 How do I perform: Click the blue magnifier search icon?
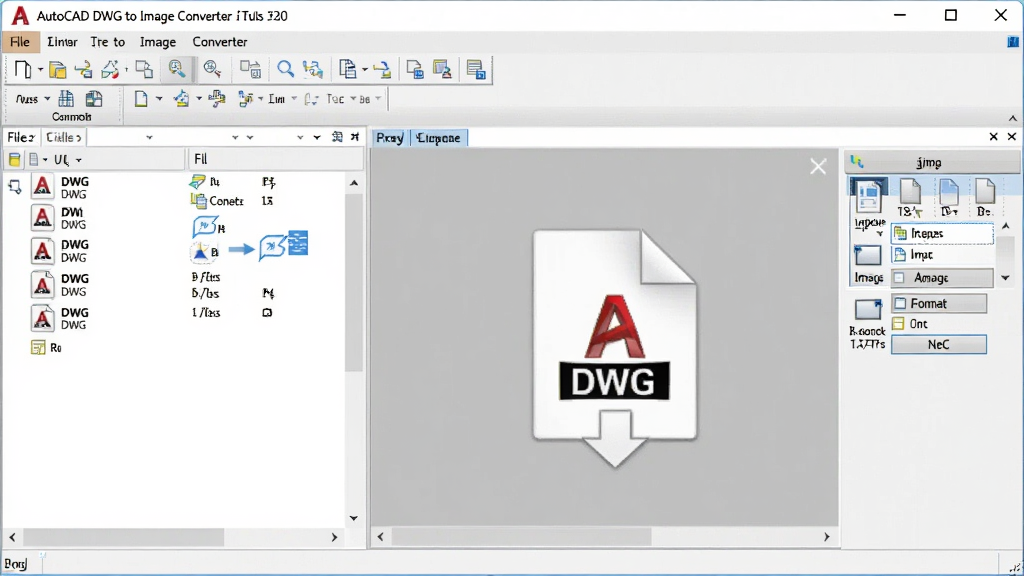pos(285,69)
